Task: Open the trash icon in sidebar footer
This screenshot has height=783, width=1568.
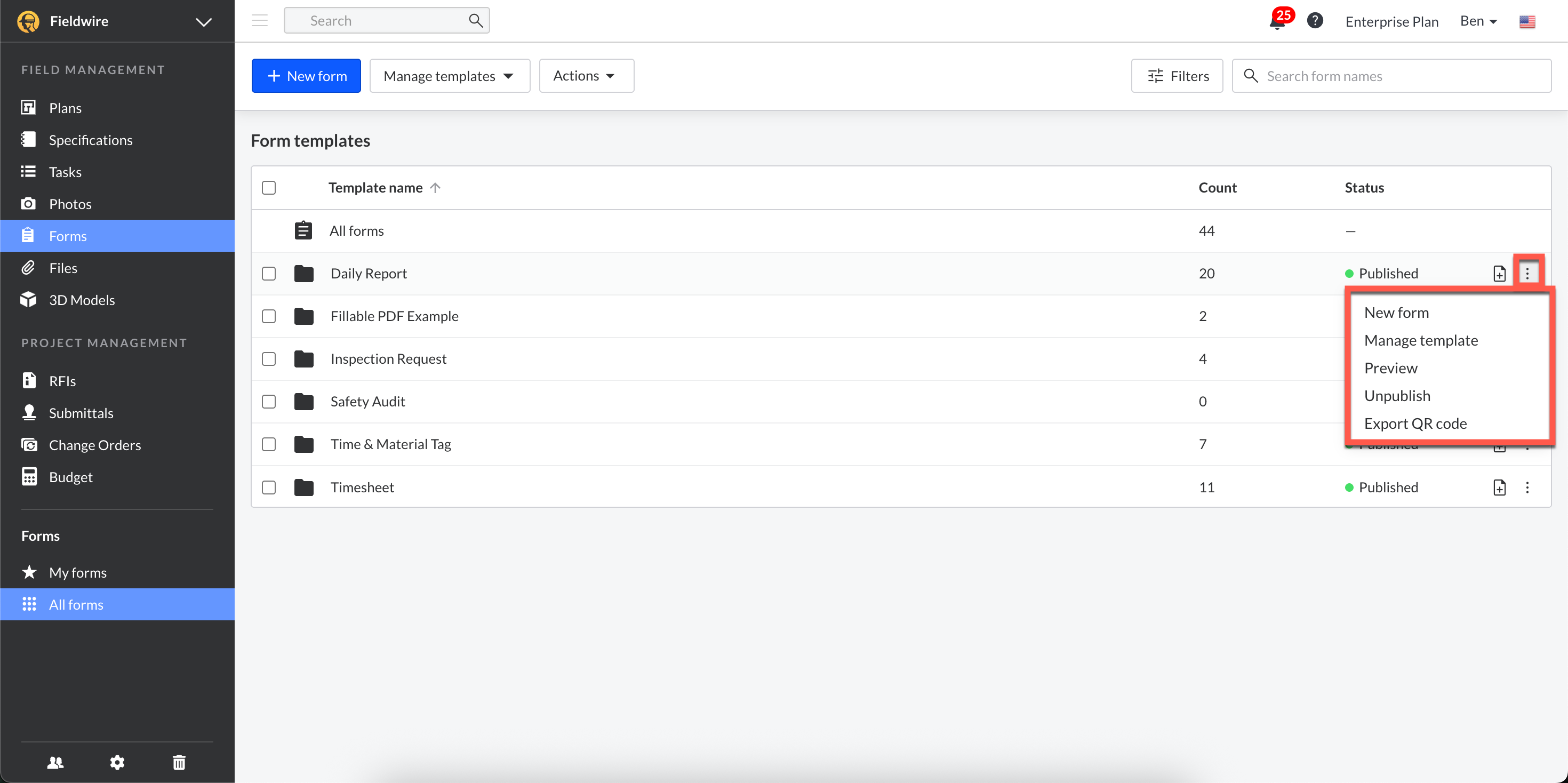Action: point(179,762)
